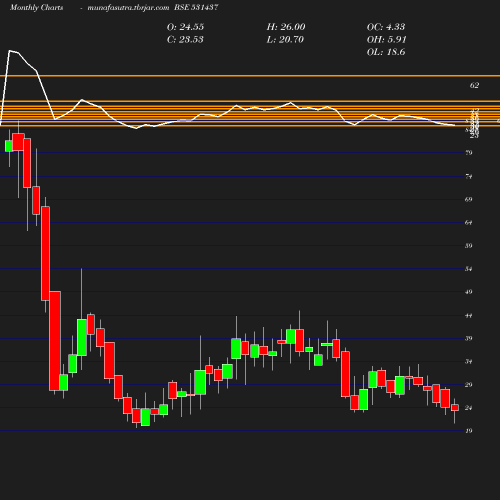Click the 69 price axis label
The height and width of the screenshot is (500, 500).
(469, 199)
